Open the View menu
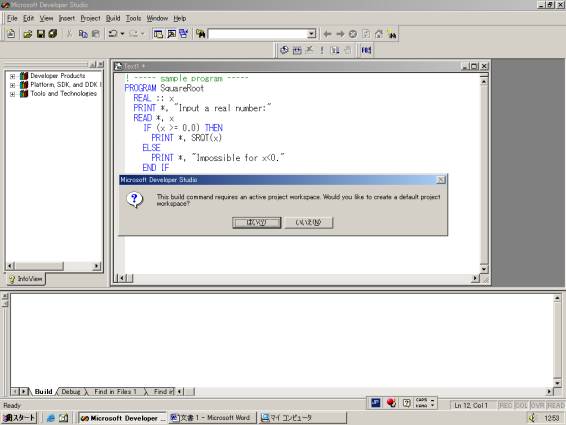566x425 pixels. pos(46,18)
